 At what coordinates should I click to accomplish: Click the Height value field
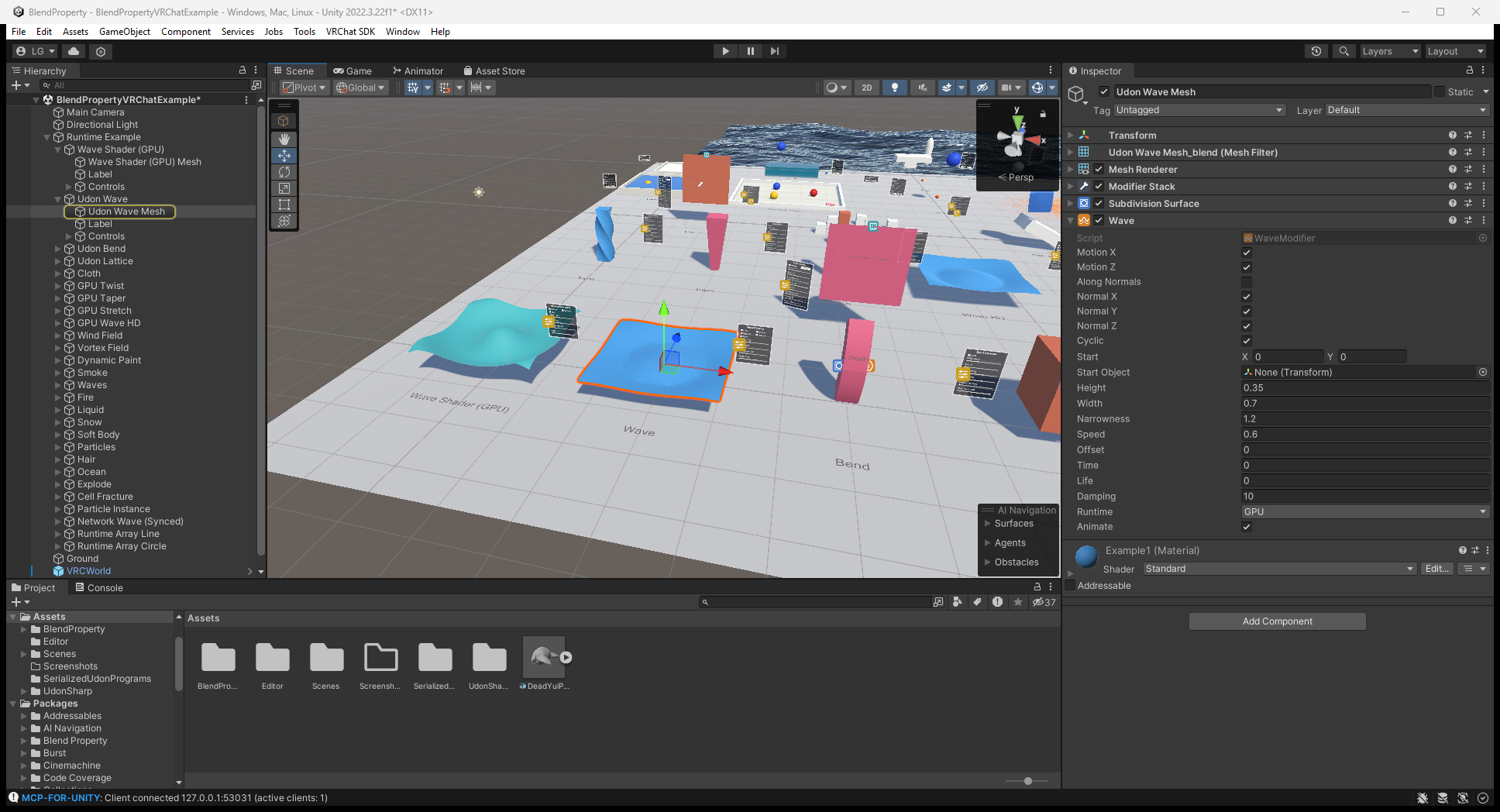[1365, 388]
